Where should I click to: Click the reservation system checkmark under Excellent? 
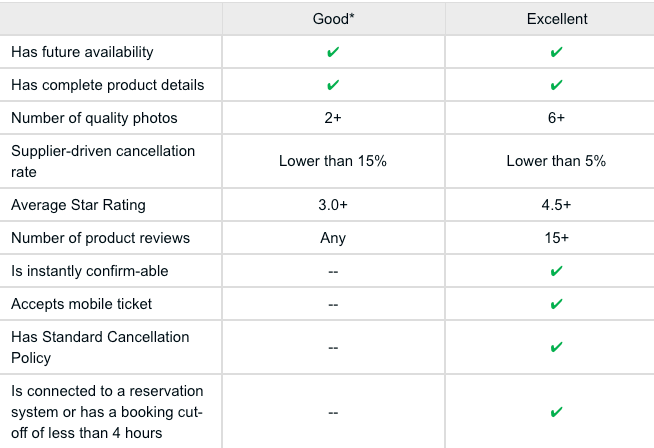click(556, 412)
